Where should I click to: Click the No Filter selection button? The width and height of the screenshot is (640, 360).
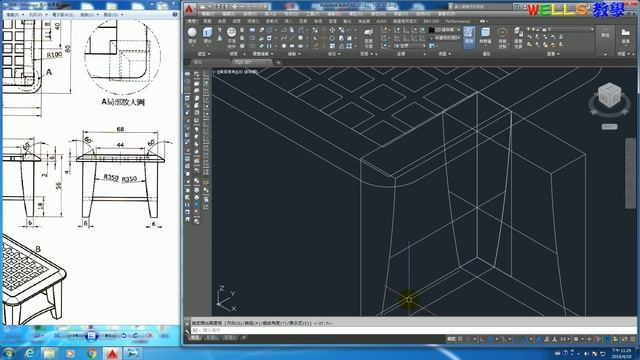pyautogui.click(x=485, y=36)
